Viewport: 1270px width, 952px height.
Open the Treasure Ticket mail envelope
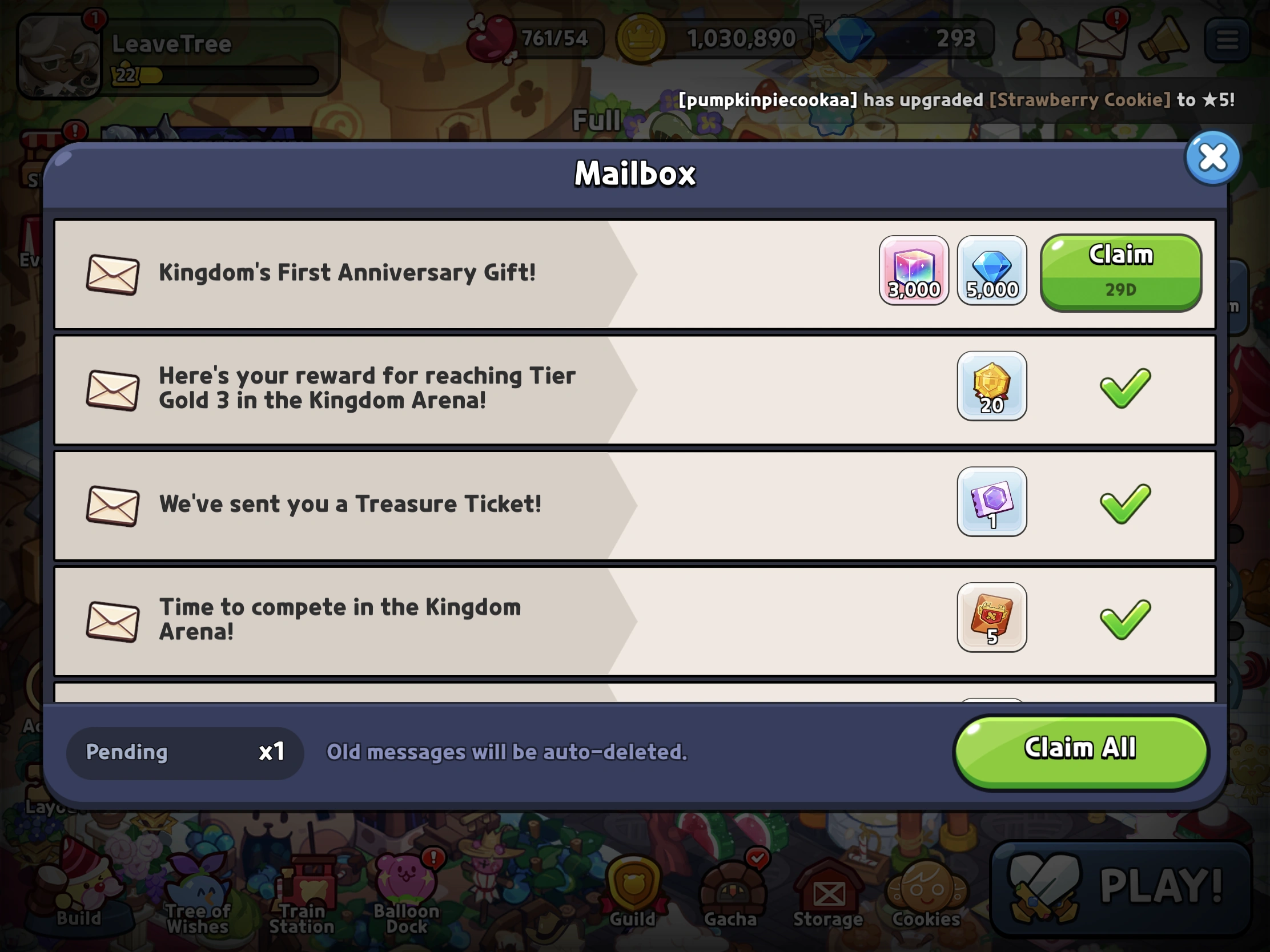pyautogui.click(x=112, y=506)
